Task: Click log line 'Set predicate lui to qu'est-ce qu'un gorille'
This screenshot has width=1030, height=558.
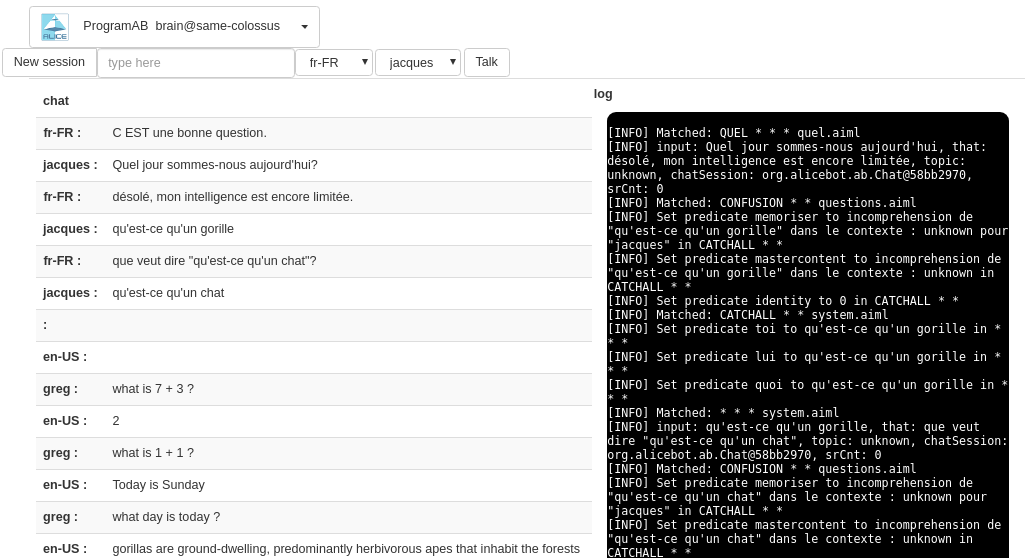Action: point(804,363)
